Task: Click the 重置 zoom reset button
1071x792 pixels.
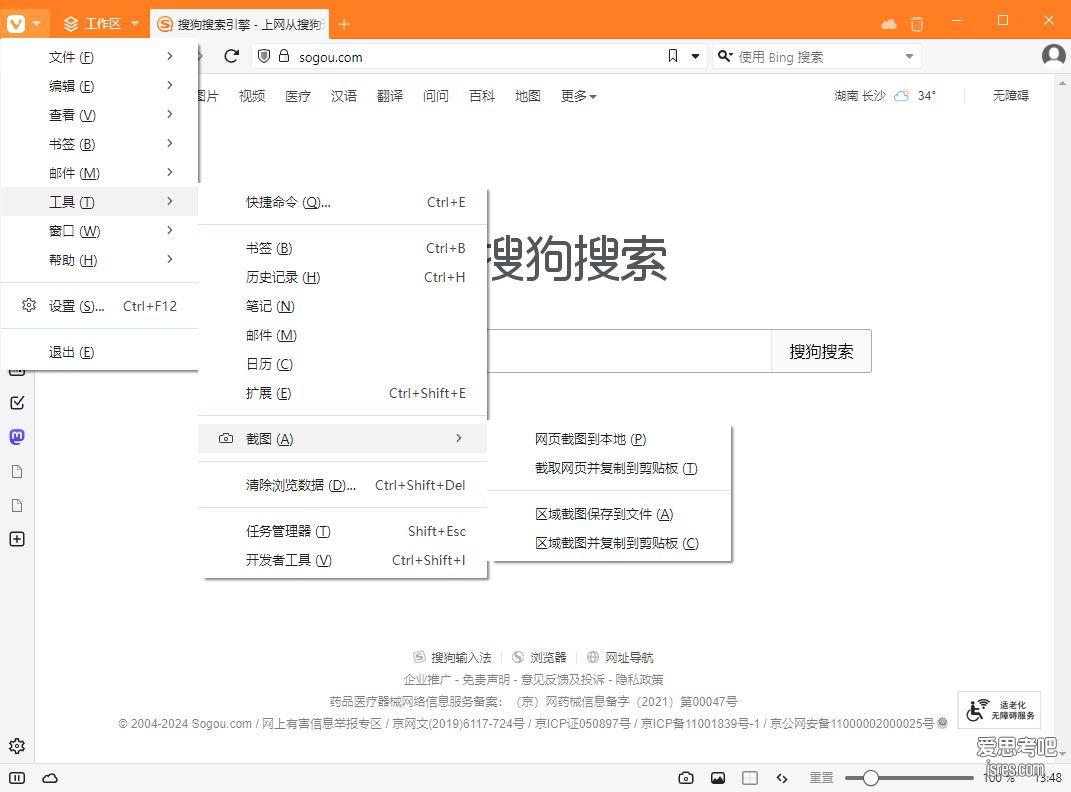Action: [x=821, y=778]
